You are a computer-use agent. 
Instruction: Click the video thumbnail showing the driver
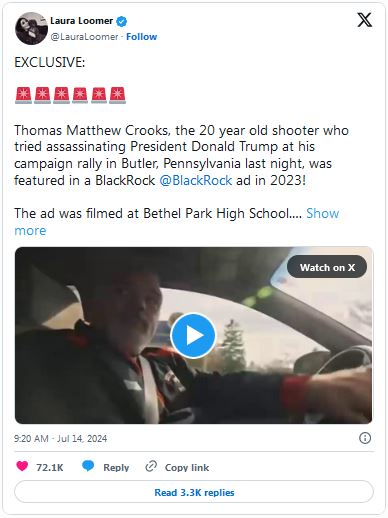tap(194, 335)
